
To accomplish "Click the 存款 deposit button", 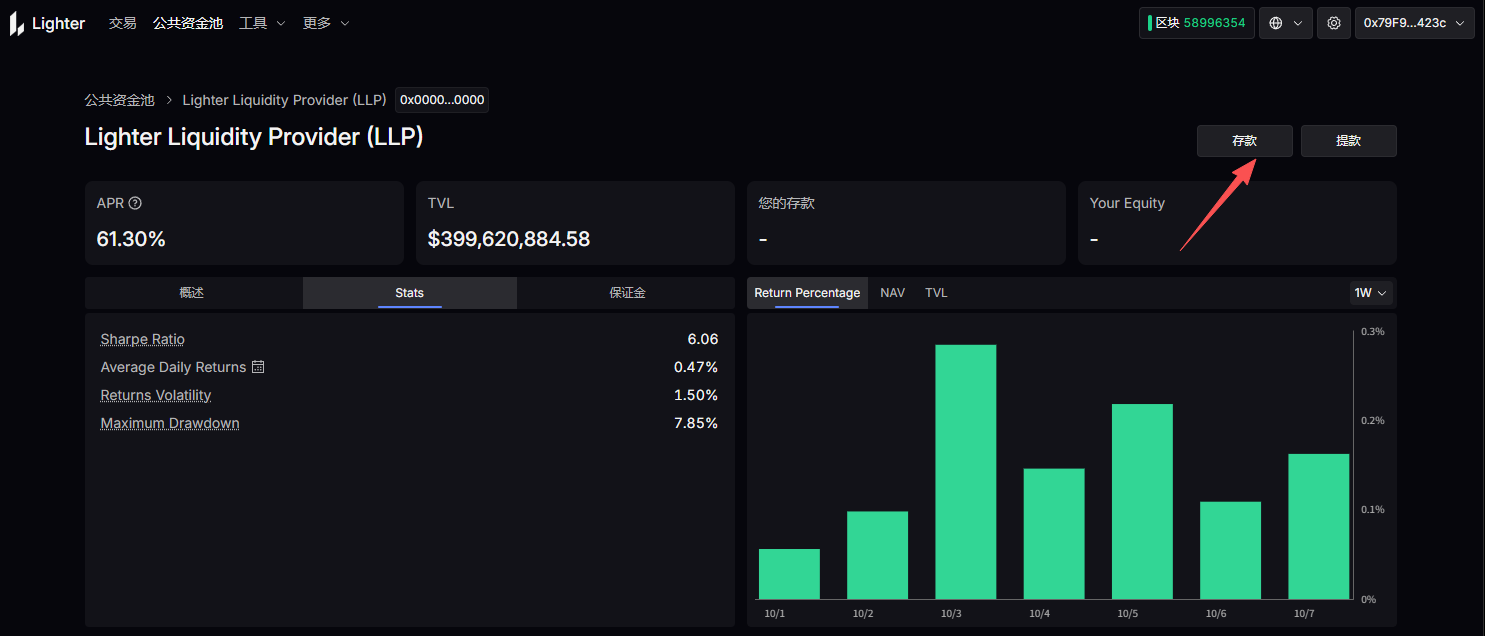I will coord(1244,141).
